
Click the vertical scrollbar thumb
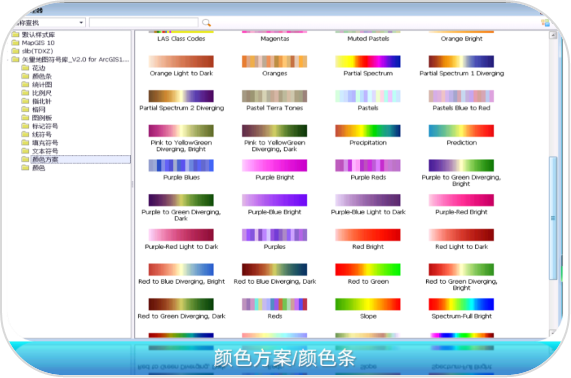point(553,218)
